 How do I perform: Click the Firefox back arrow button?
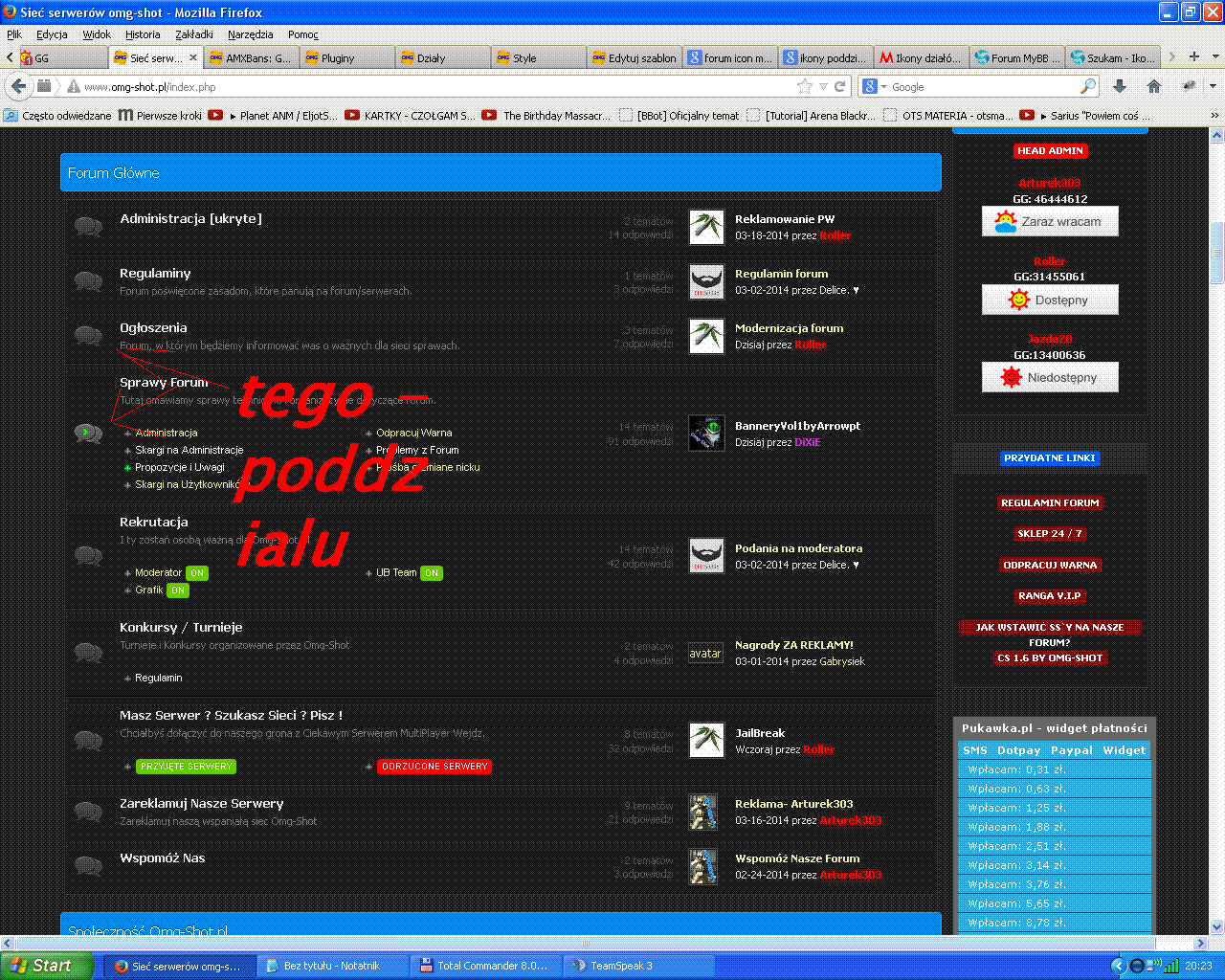19,86
